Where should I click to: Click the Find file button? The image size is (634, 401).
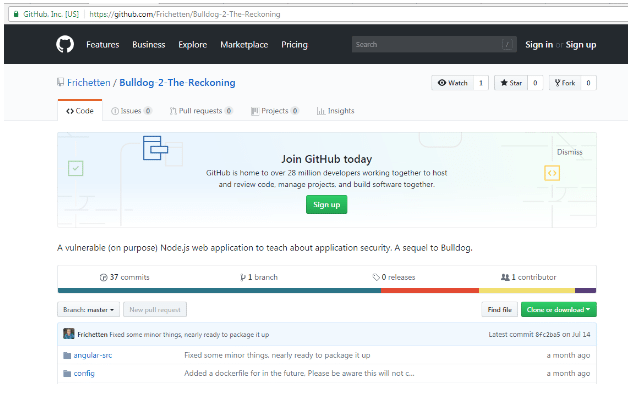pyautogui.click(x=499, y=310)
